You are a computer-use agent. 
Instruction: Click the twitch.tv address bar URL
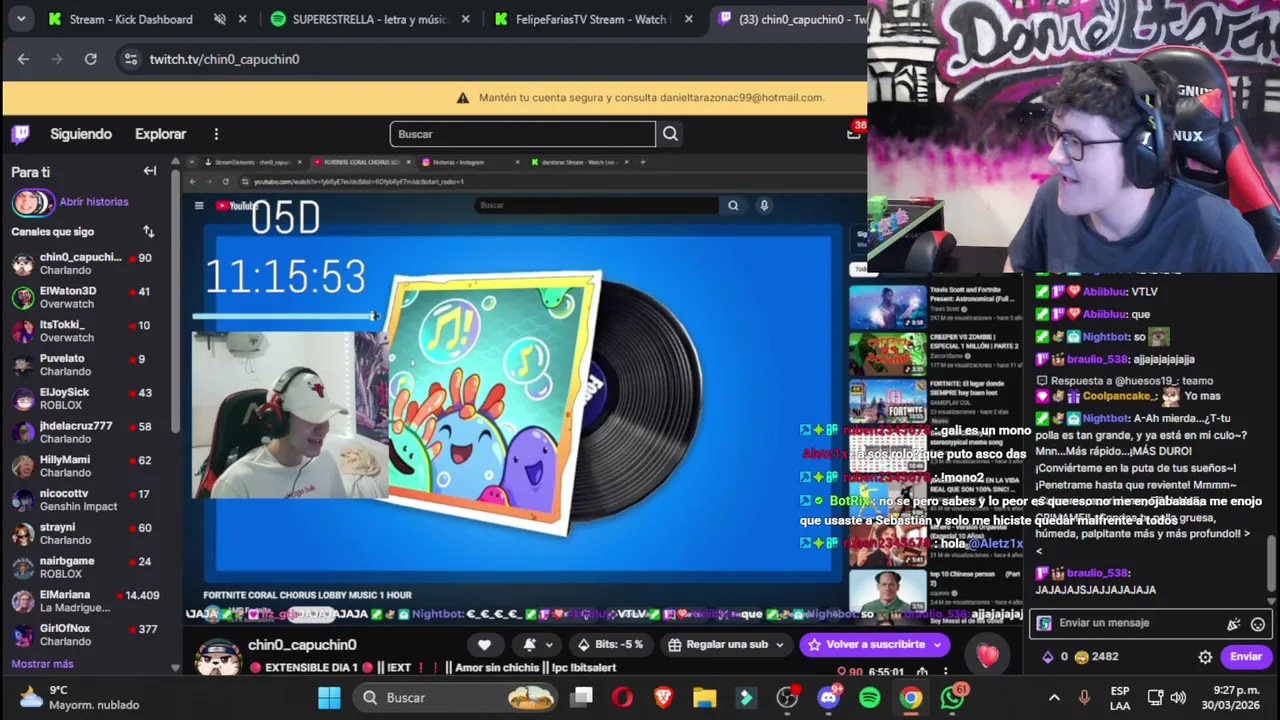tap(224, 59)
